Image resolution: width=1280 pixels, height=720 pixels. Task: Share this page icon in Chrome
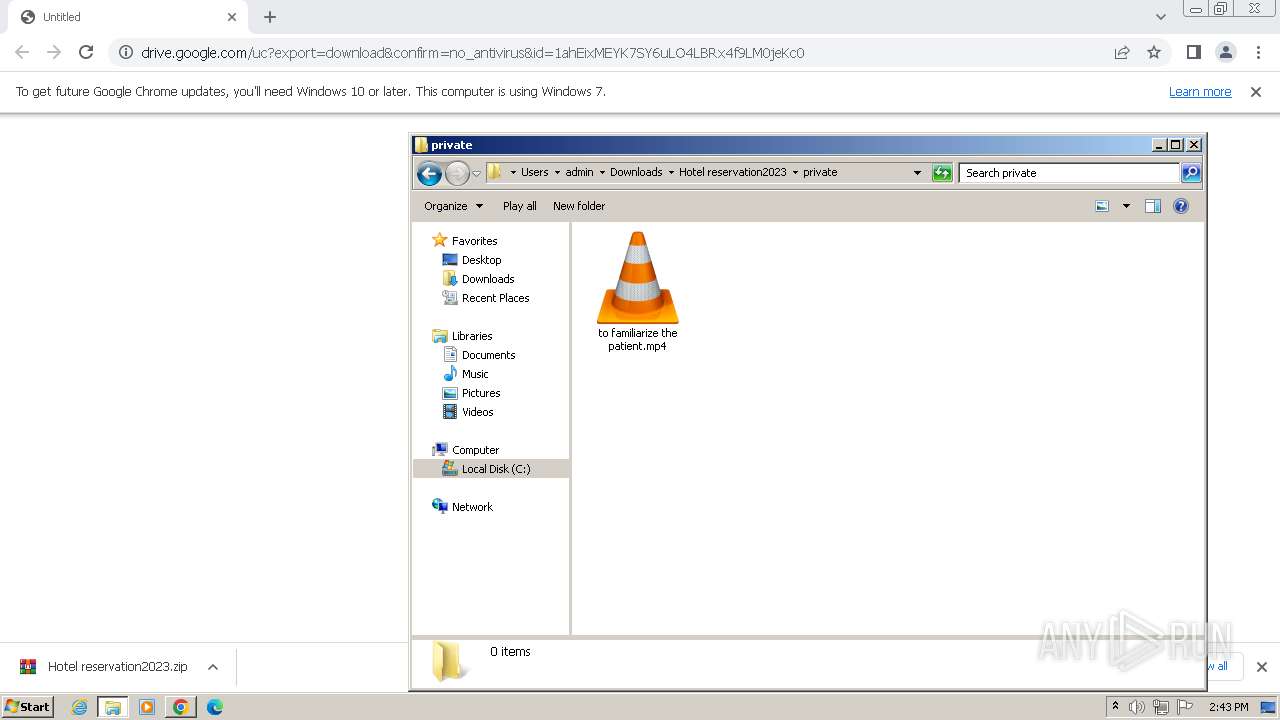click(x=1122, y=52)
